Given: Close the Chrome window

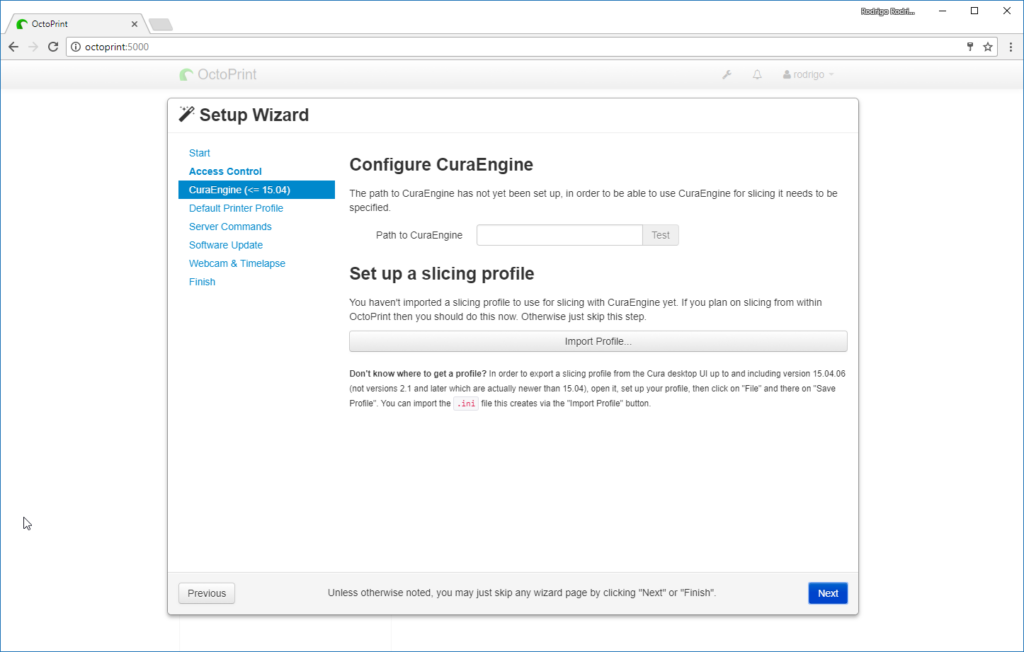Looking at the screenshot, I should click(x=1007, y=11).
